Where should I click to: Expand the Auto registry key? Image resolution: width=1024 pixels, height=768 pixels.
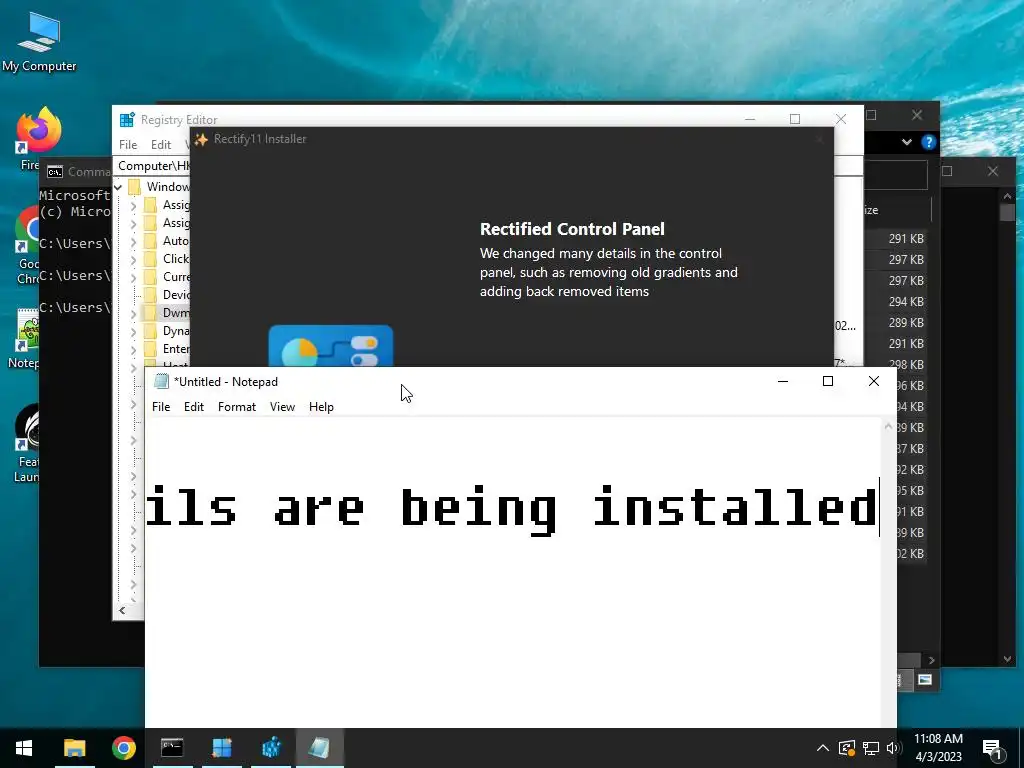(x=133, y=242)
